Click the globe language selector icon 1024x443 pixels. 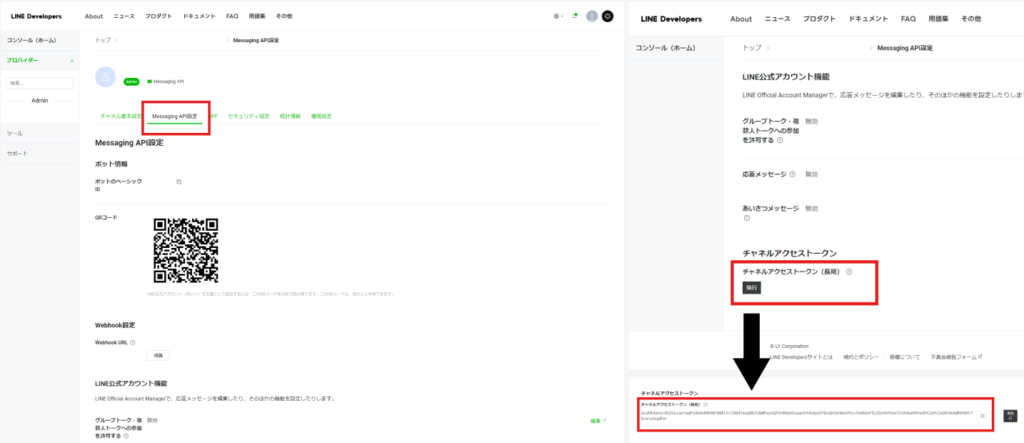(x=556, y=16)
